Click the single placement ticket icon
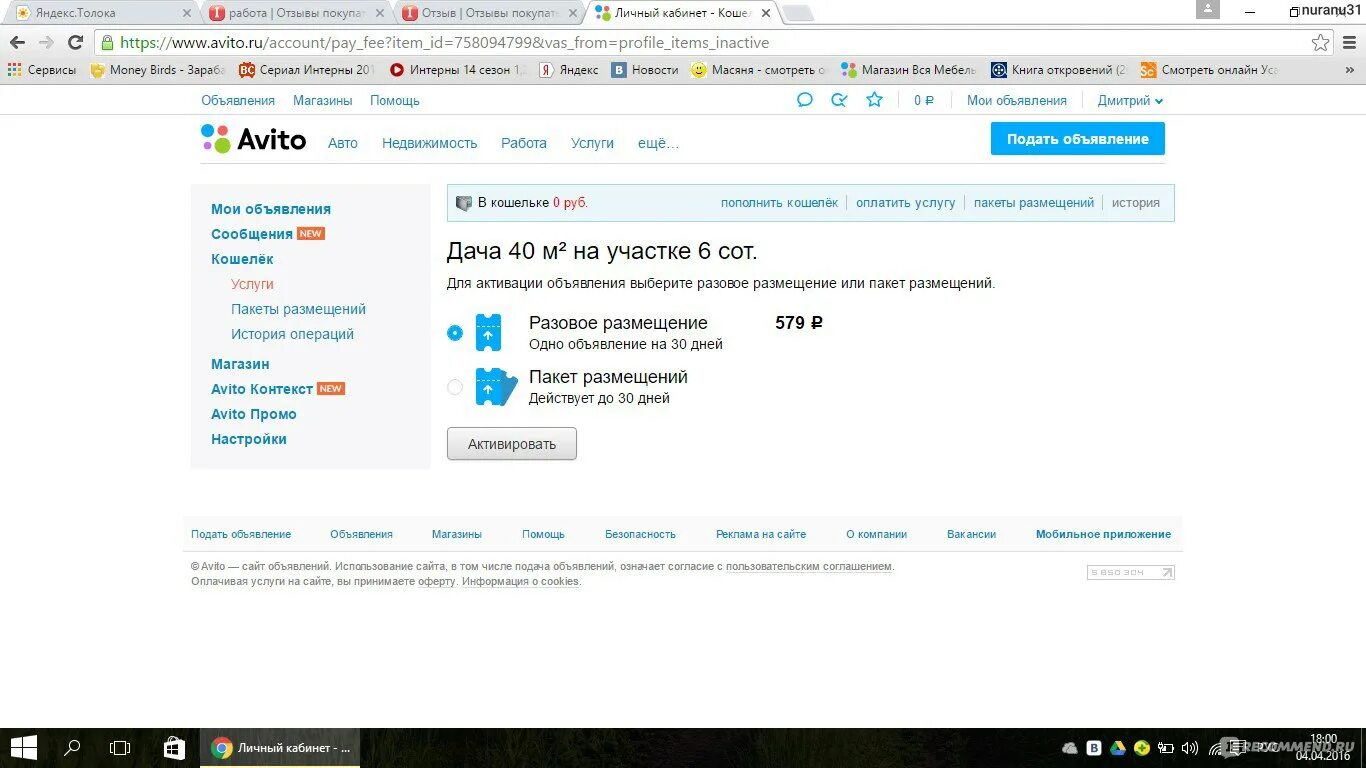 point(488,333)
